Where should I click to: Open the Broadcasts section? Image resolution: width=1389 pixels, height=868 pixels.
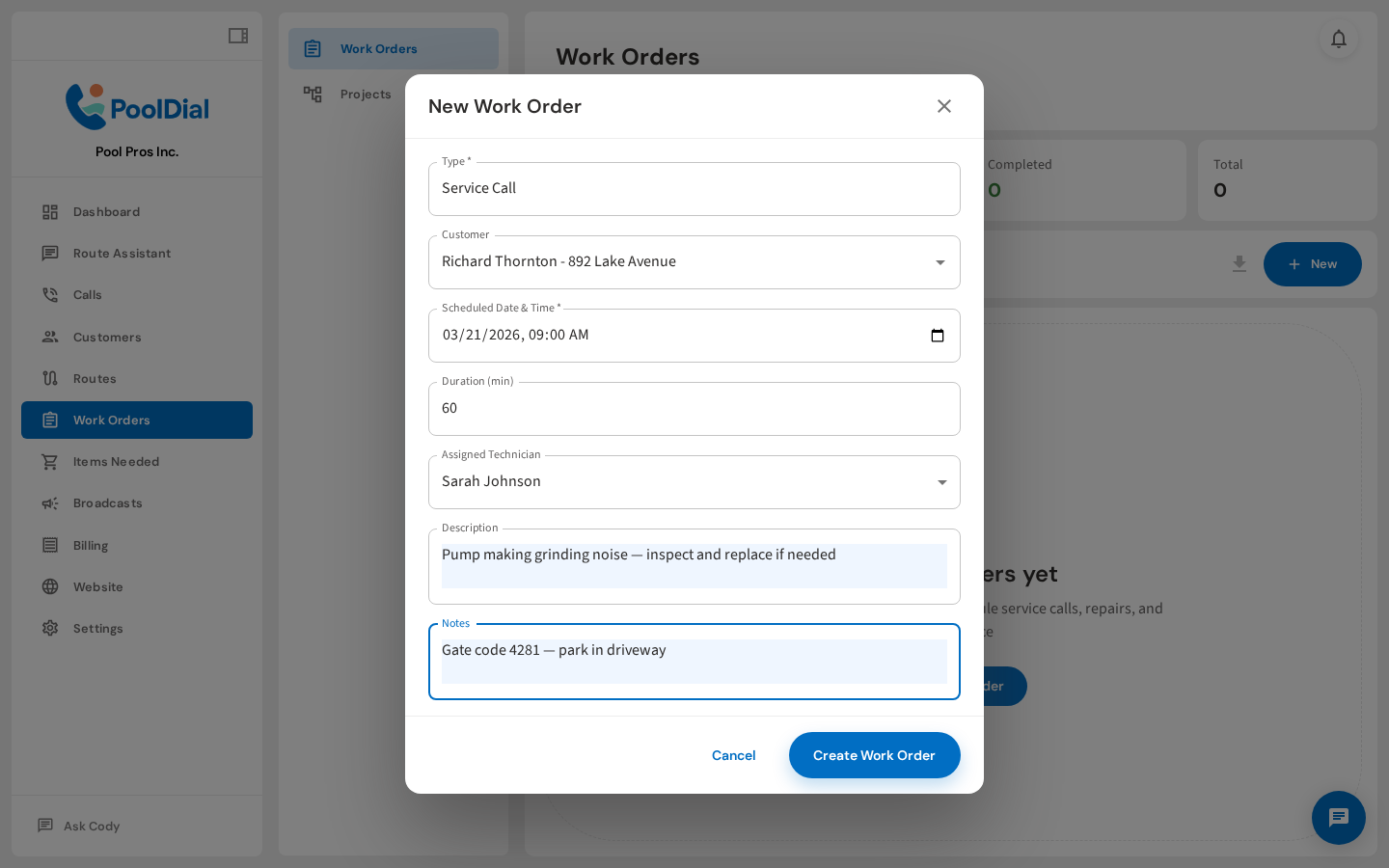107,502
